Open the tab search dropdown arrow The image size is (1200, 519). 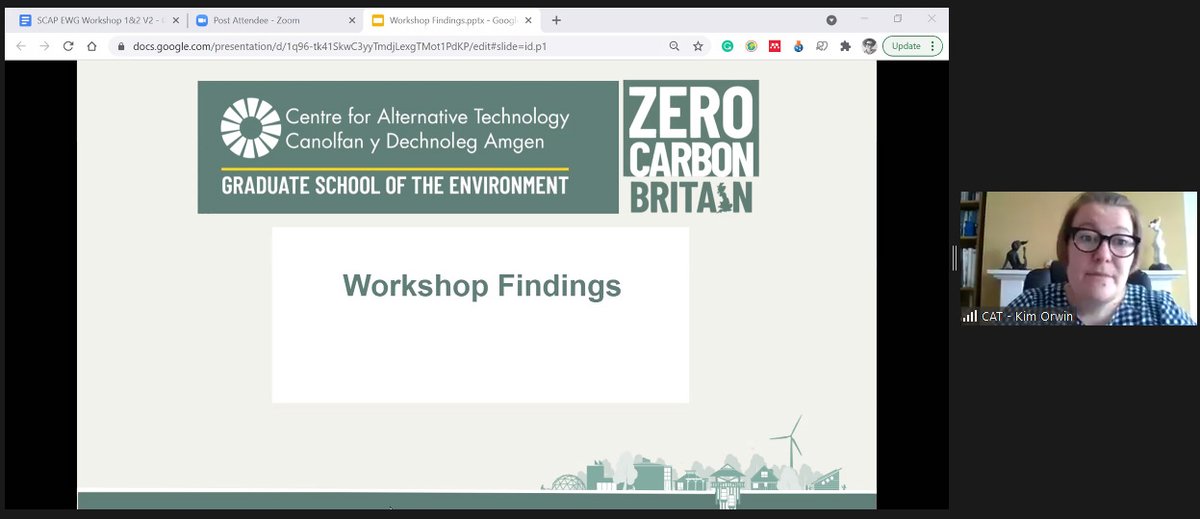[831, 20]
